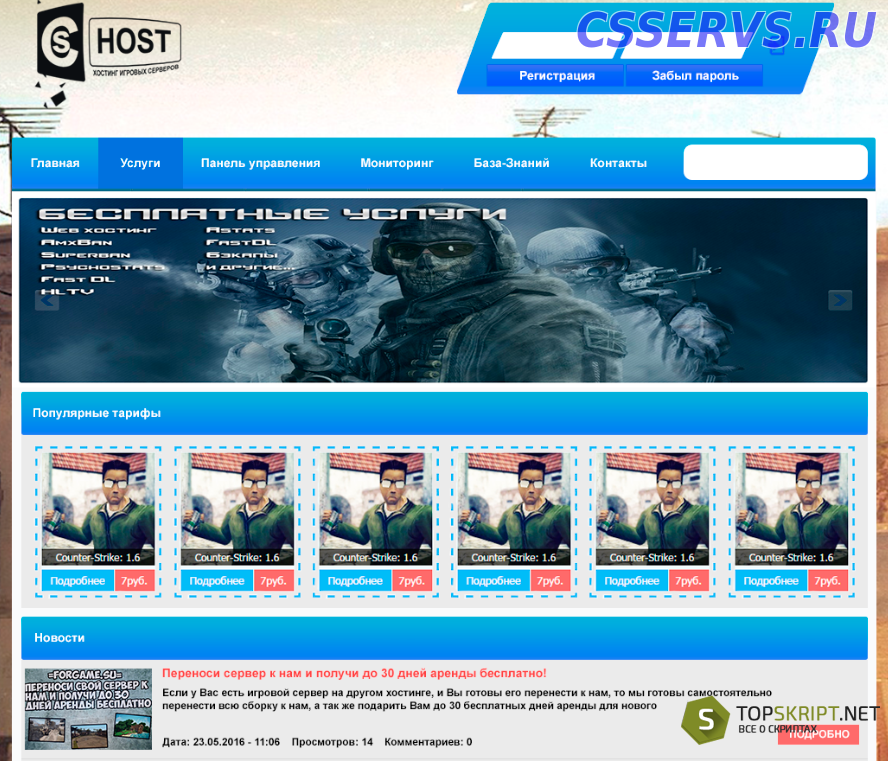Click the 7руб. price on the first tariff card

(134, 581)
